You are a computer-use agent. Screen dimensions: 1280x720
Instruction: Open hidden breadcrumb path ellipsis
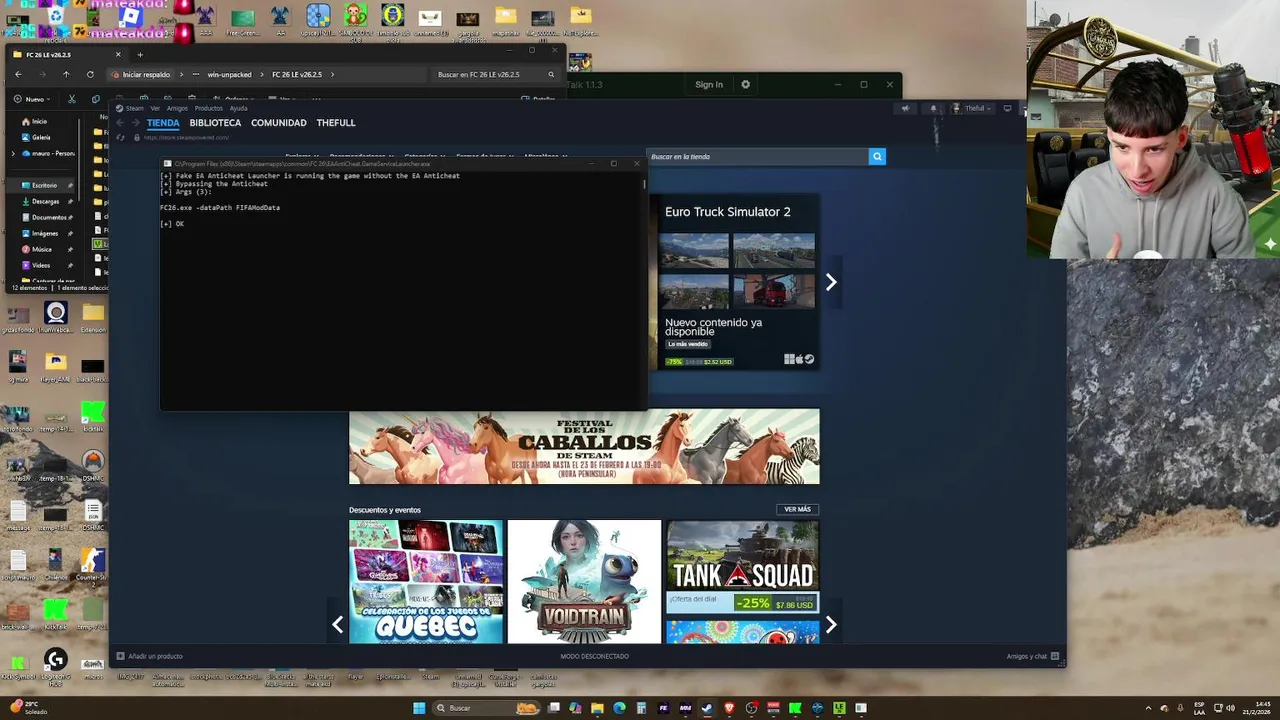(x=195, y=74)
